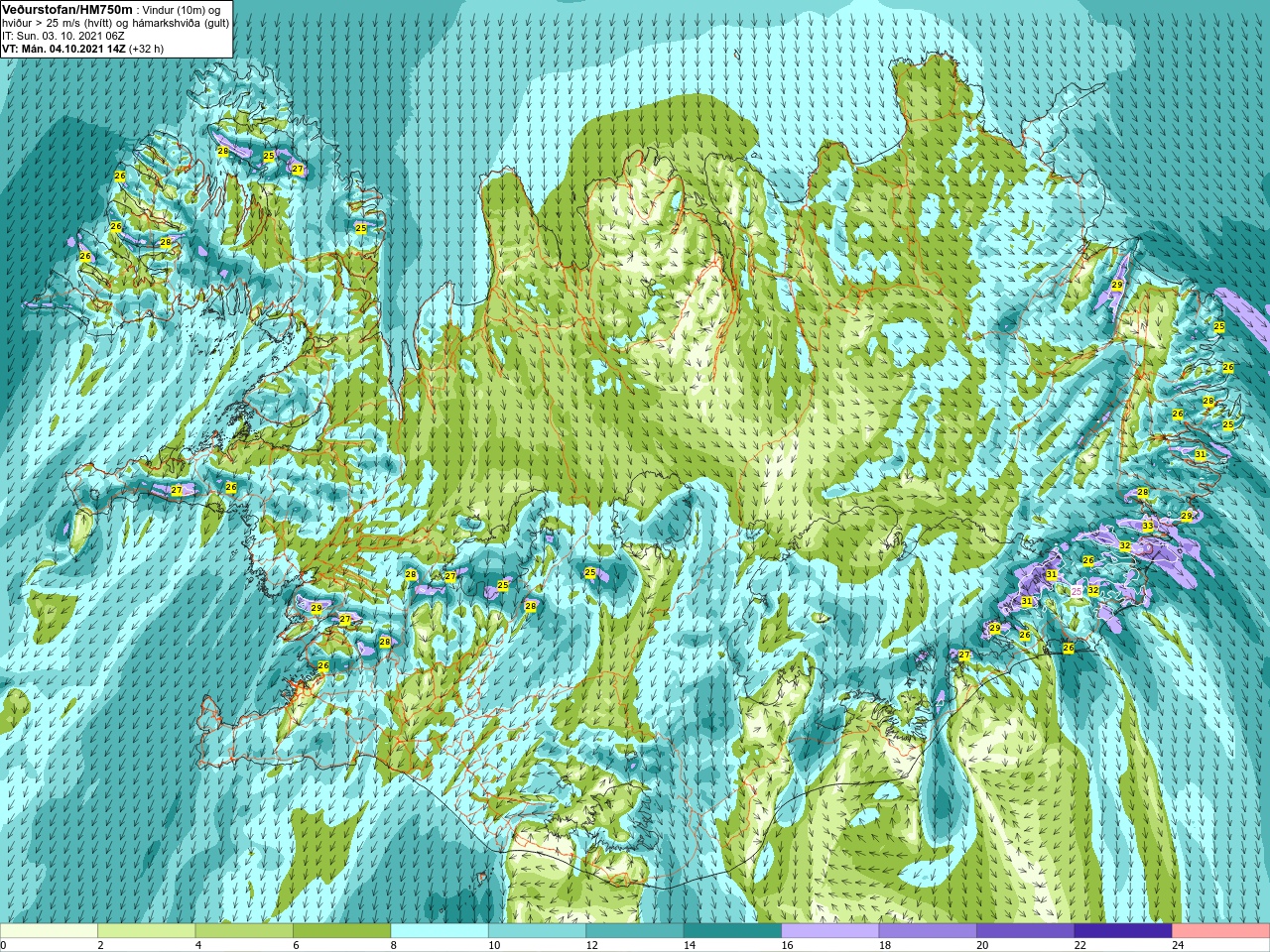Select the 22–24 m/s dark indigo legend swatch
Viewport: 1270px width, 952px height.
pyautogui.click(x=1123, y=931)
